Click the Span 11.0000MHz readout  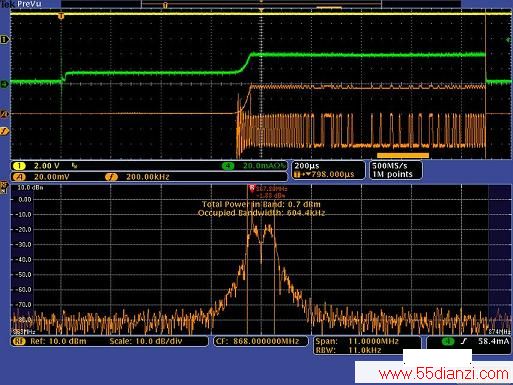click(357, 341)
